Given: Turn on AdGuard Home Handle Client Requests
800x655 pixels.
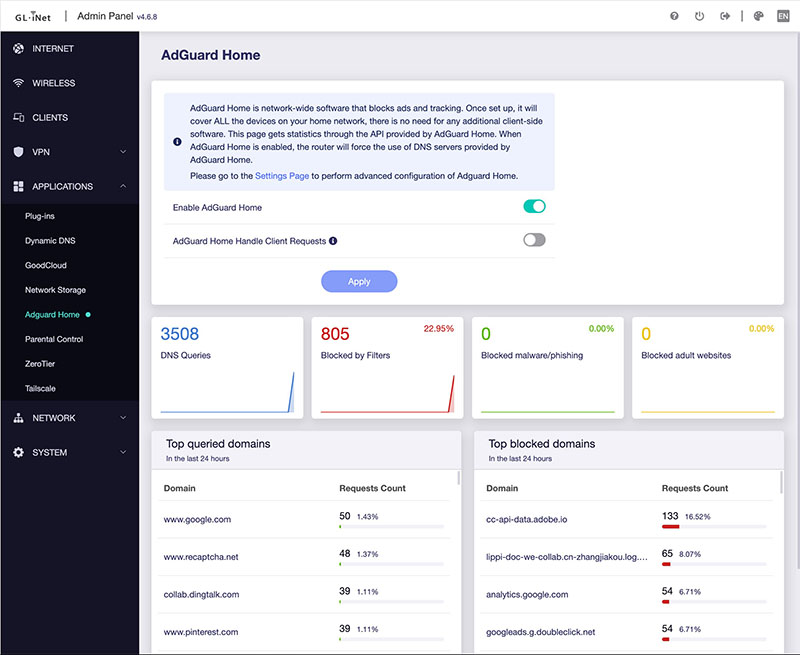Looking at the screenshot, I should coord(534,240).
